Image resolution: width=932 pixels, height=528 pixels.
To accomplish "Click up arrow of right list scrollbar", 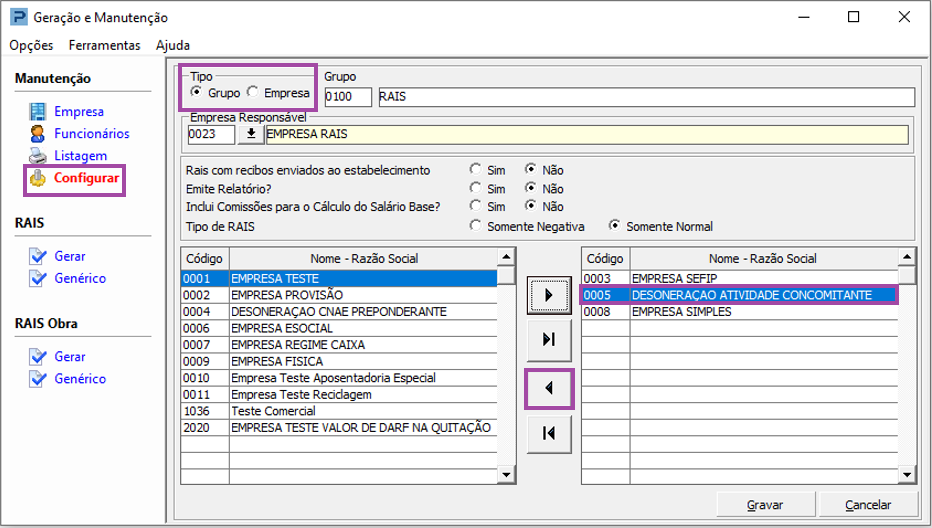I will (906, 257).
